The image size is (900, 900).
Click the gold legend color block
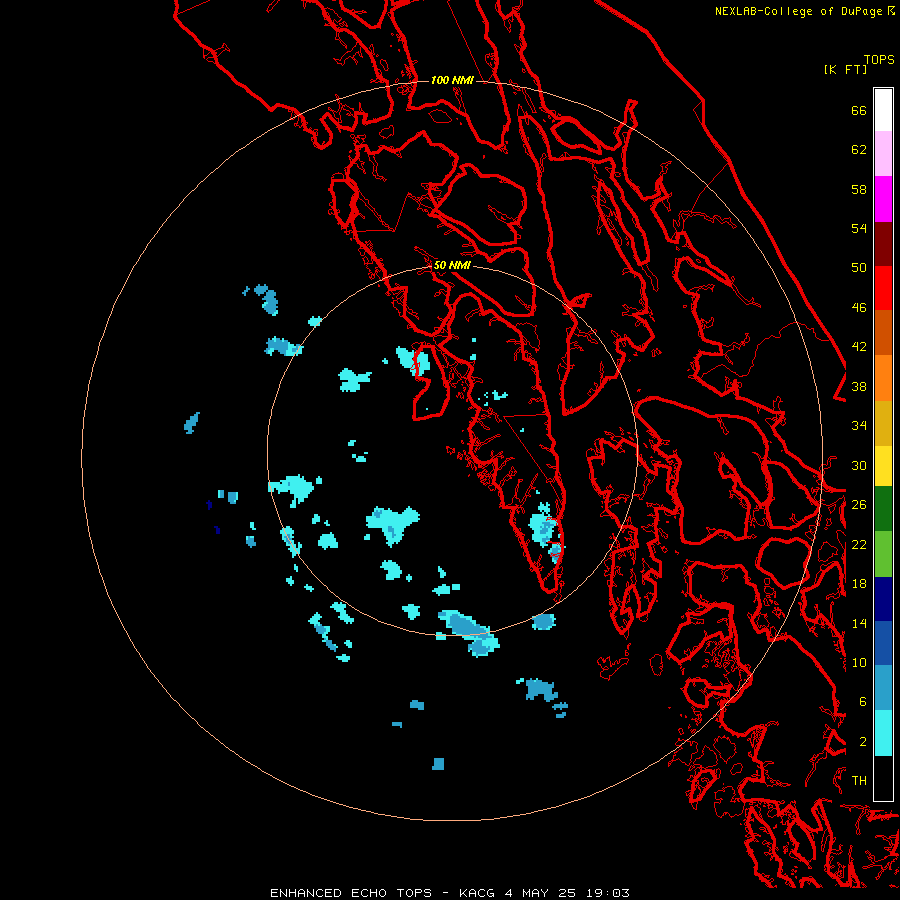coord(883,423)
